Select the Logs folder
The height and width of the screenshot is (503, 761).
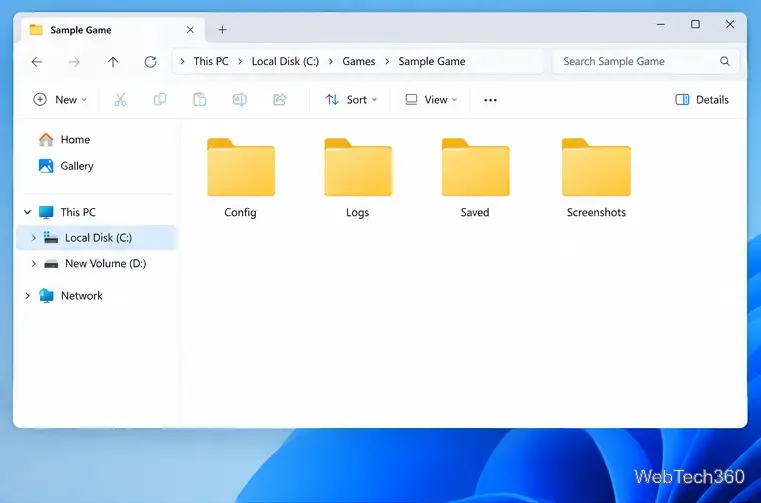[x=358, y=178]
